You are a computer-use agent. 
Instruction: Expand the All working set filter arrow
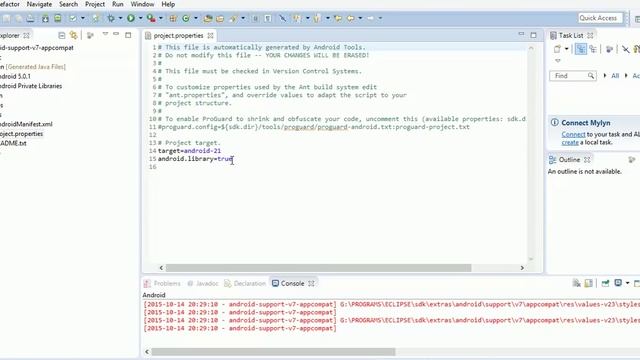coord(605,76)
